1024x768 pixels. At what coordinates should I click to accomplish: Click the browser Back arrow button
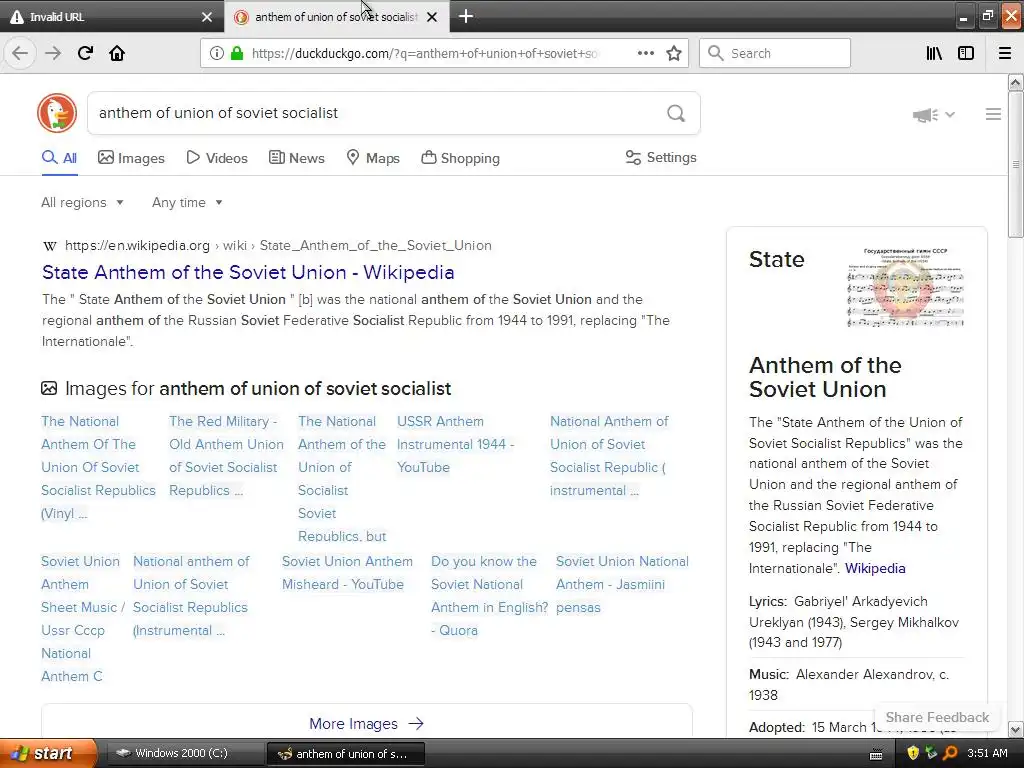click(20, 53)
